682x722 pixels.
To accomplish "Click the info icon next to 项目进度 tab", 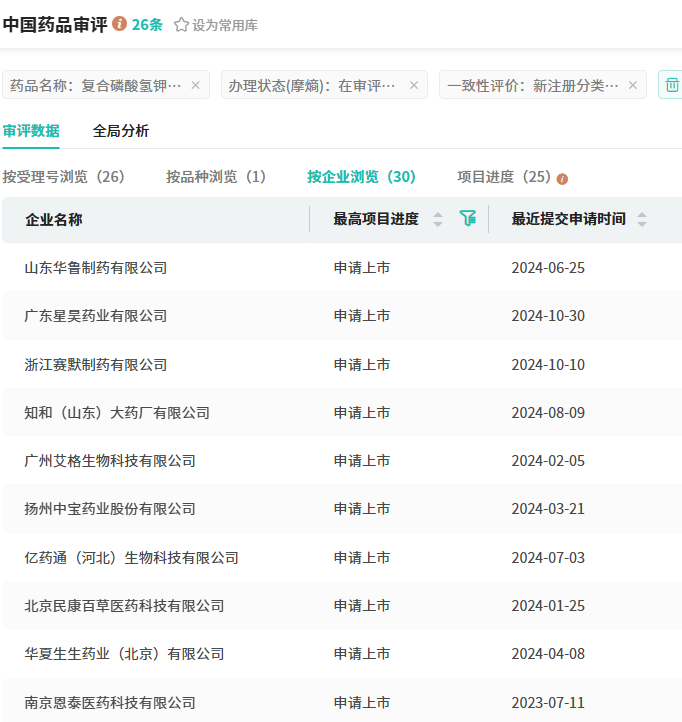I will pos(562,178).
